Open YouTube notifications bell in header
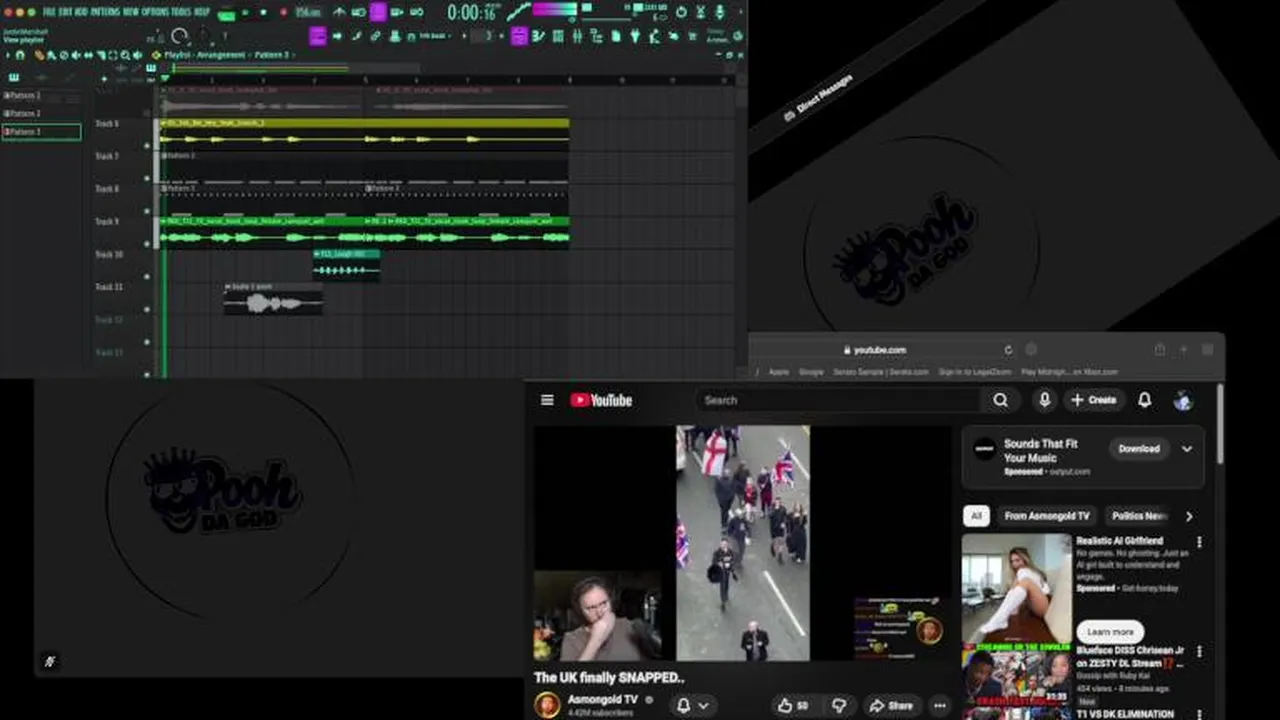This screenshot has width=1280, height=720. 1145,400
